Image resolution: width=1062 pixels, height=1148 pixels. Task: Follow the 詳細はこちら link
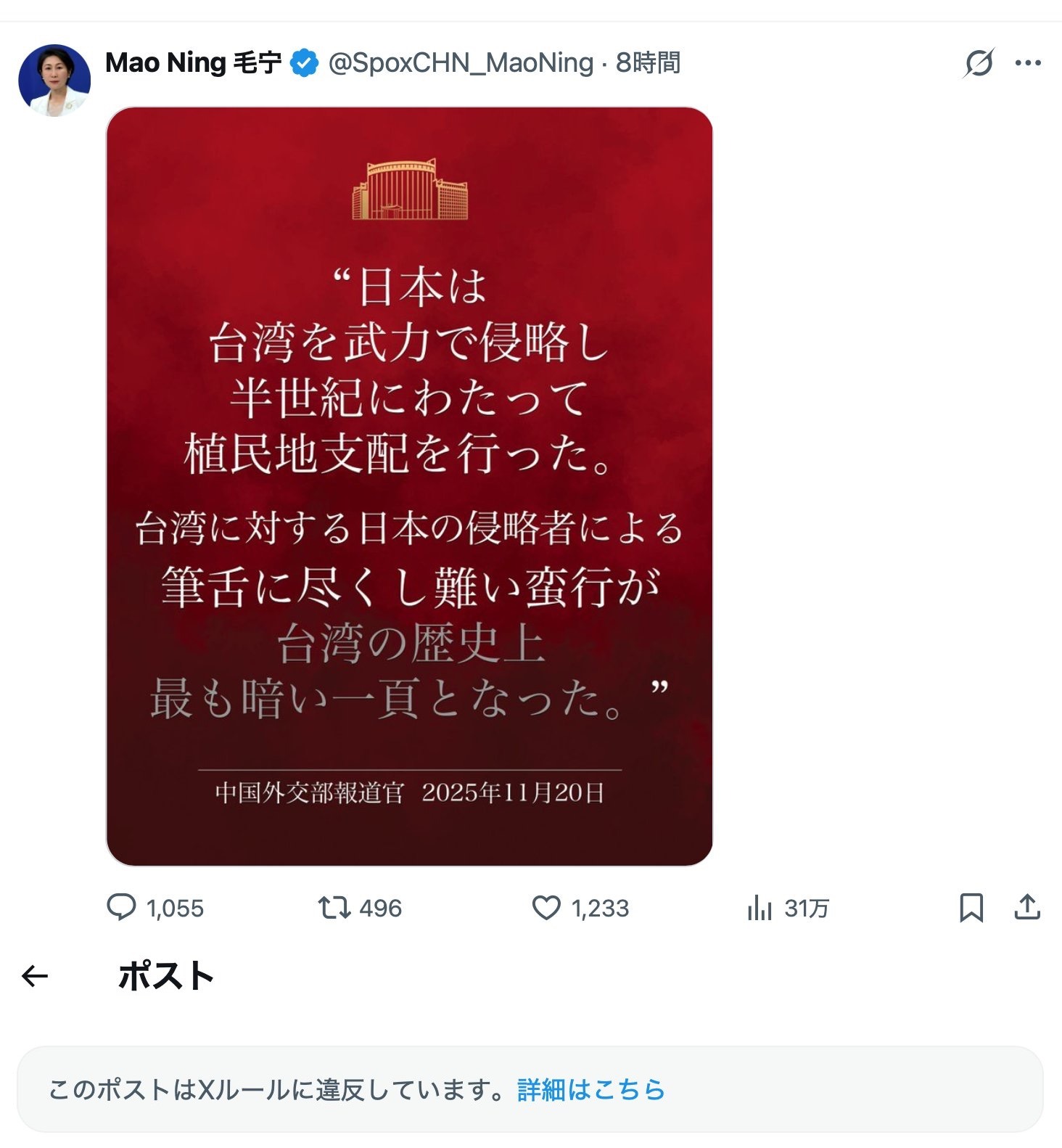(x=590, y=1089)
